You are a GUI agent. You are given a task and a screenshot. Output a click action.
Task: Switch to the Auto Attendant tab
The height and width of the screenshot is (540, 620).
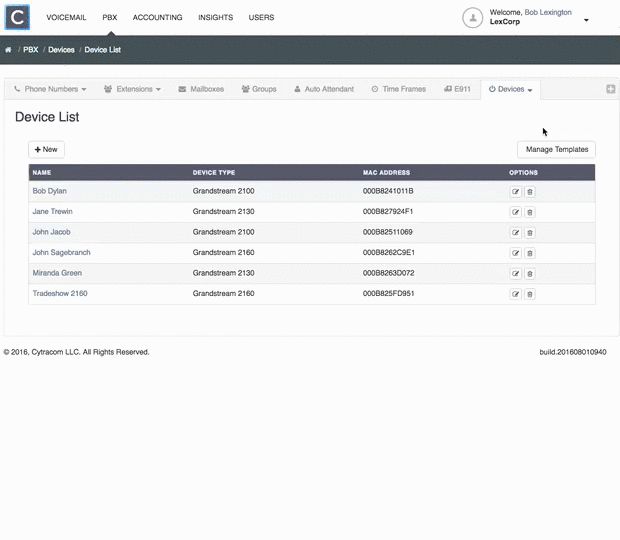(x=324, y=89)
